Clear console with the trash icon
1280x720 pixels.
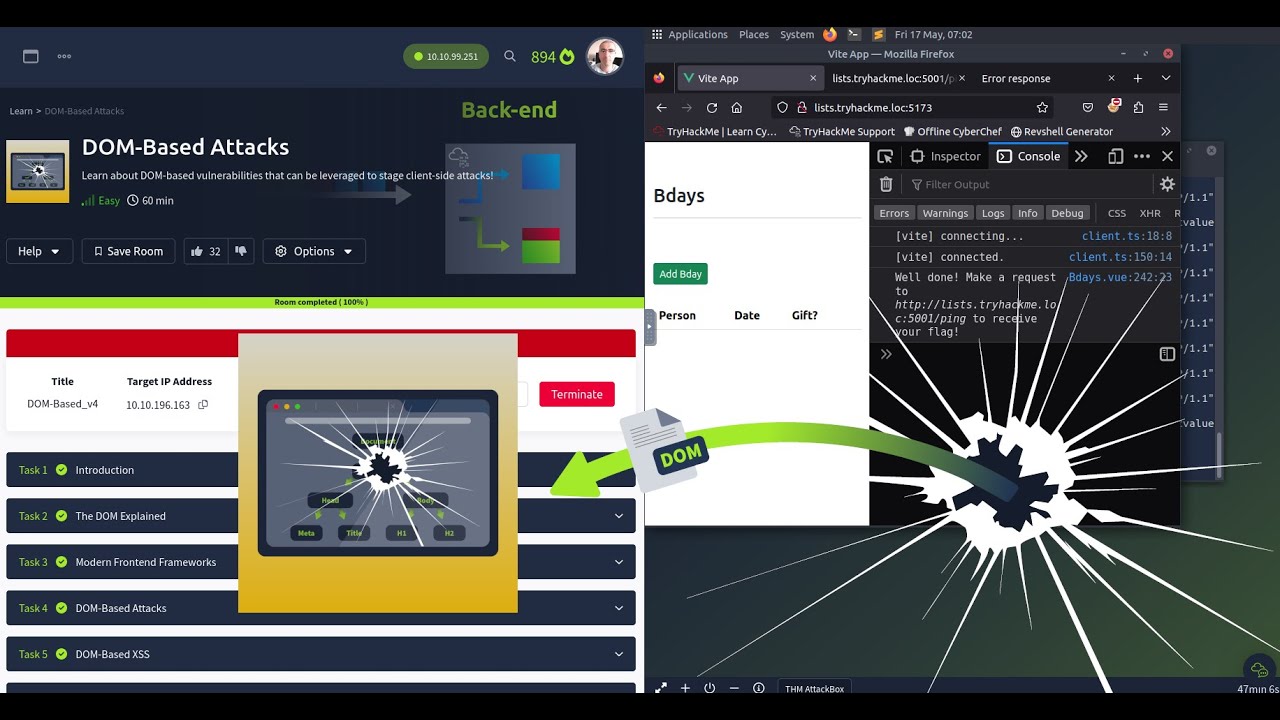click(x=886, y=184)
